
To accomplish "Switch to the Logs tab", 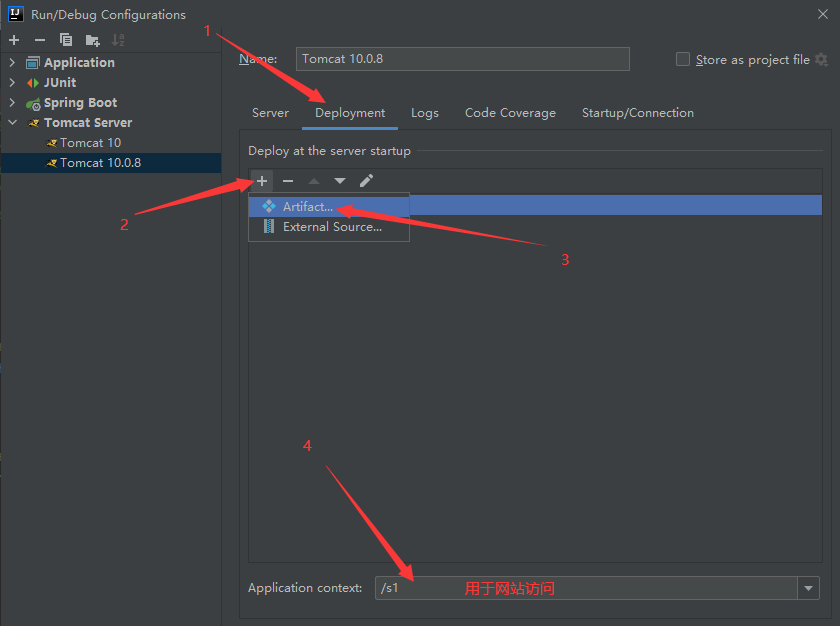I will [x=425, y=113].
